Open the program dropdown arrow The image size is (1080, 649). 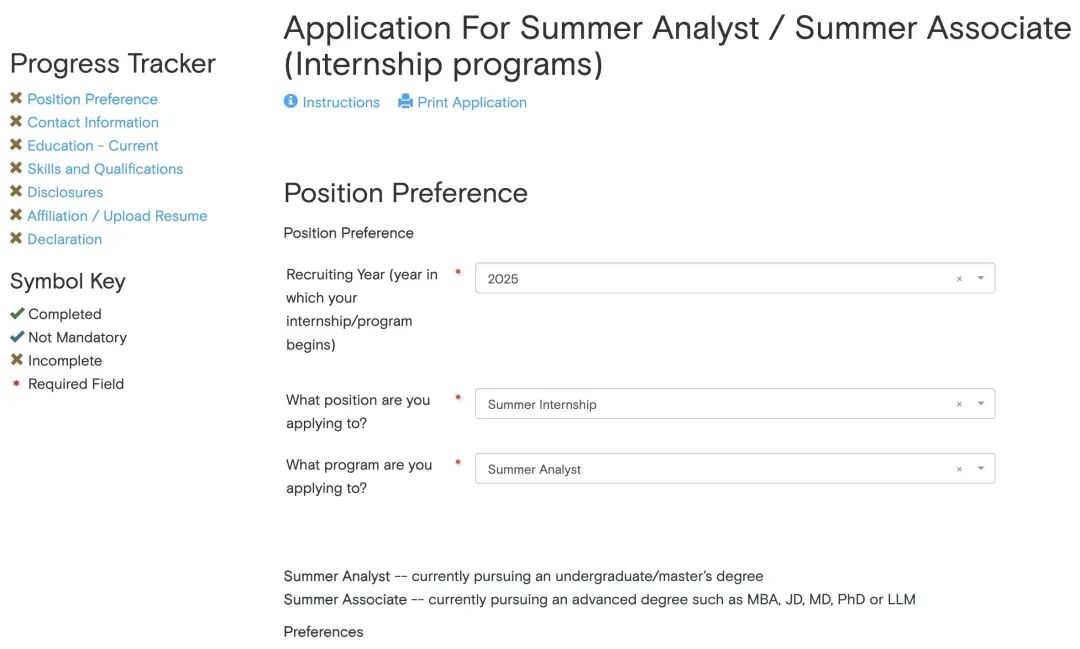pos(981,469)
